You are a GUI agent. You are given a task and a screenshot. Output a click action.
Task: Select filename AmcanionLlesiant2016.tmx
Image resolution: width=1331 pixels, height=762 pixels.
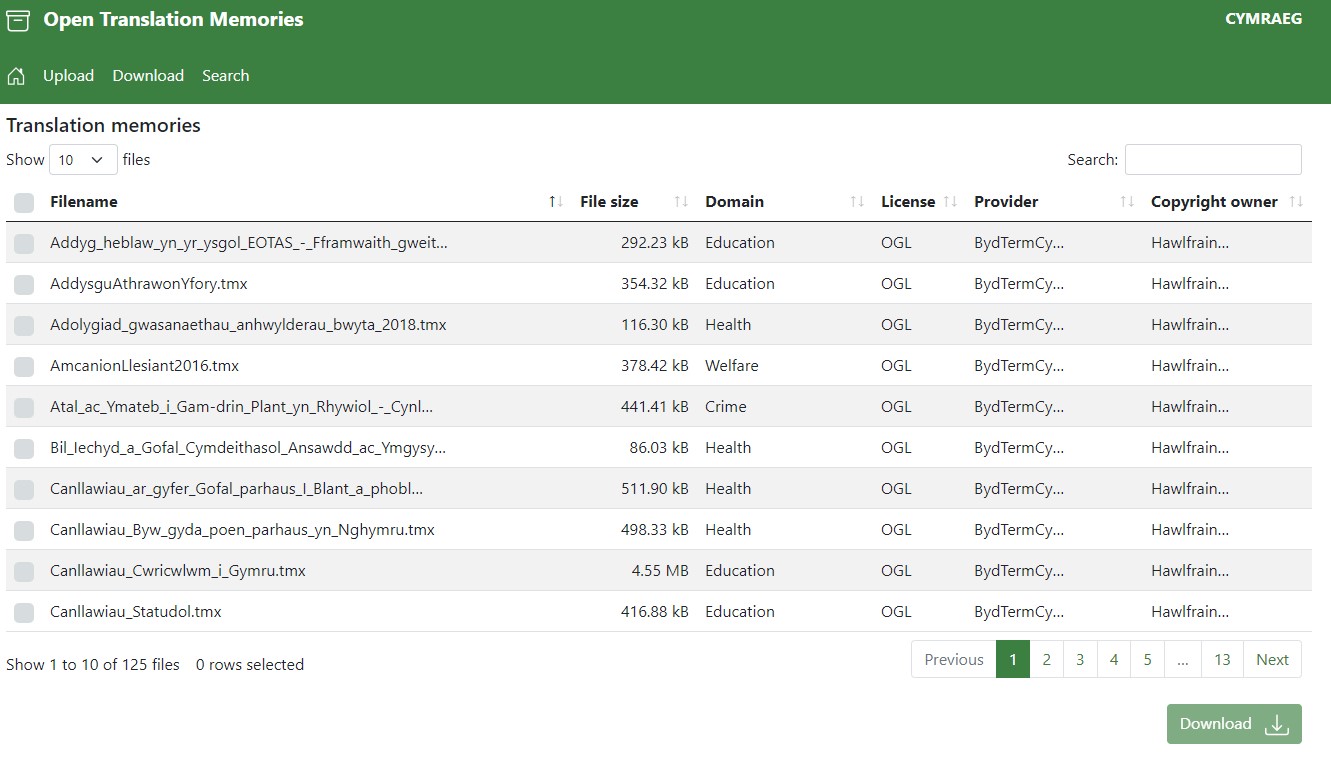[x=145, y=366]
